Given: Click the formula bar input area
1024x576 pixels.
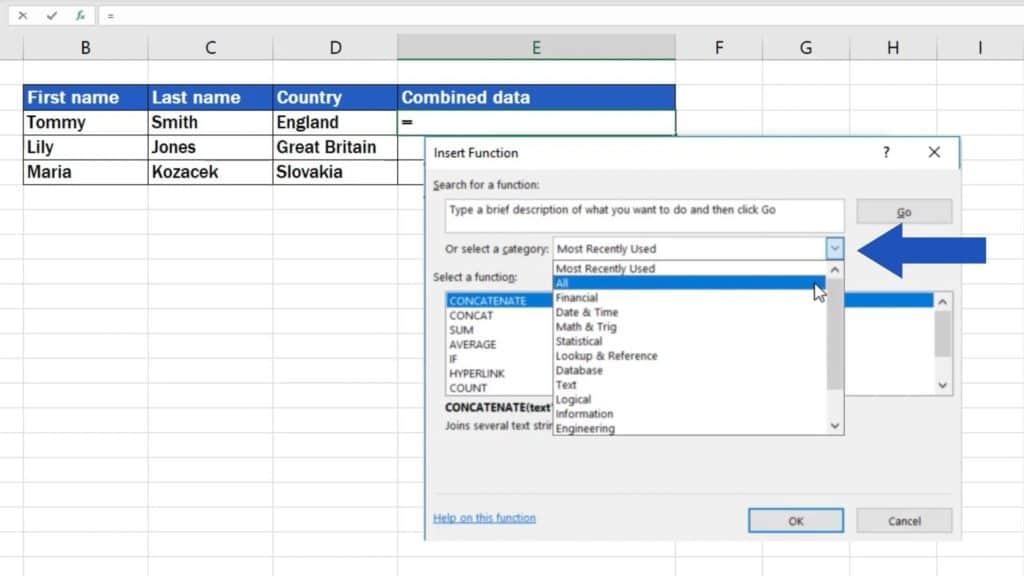Looking at the screenshot, I should click(x=562, y=16).
